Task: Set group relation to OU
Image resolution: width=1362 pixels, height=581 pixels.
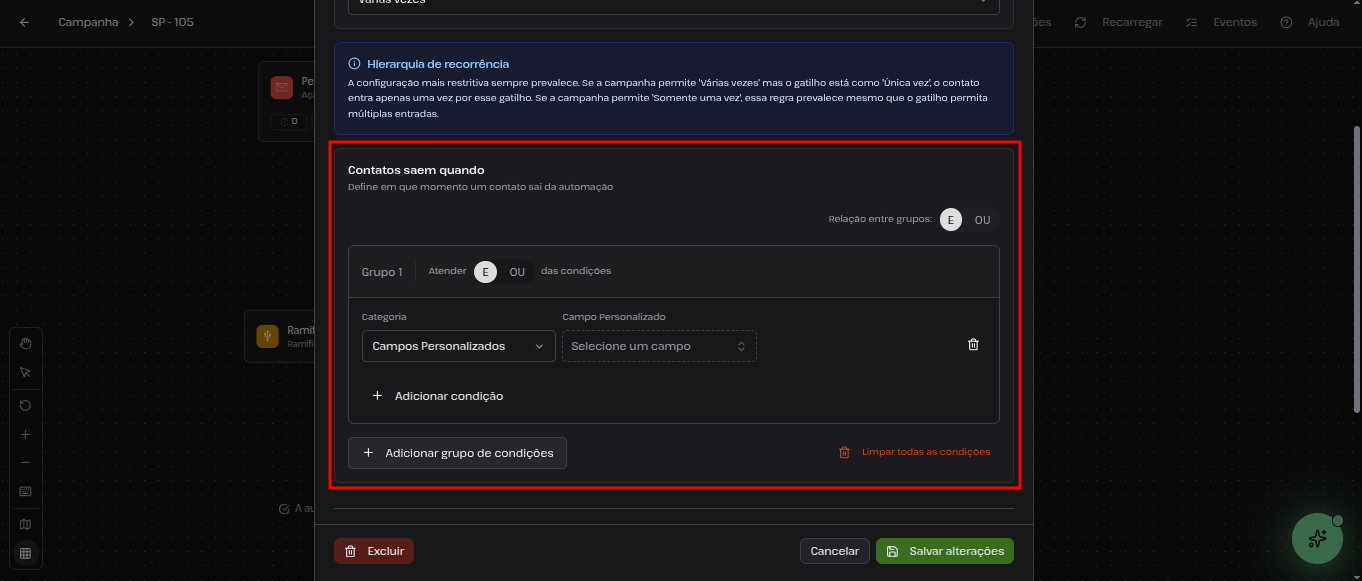Action: (x=982, y=220)
